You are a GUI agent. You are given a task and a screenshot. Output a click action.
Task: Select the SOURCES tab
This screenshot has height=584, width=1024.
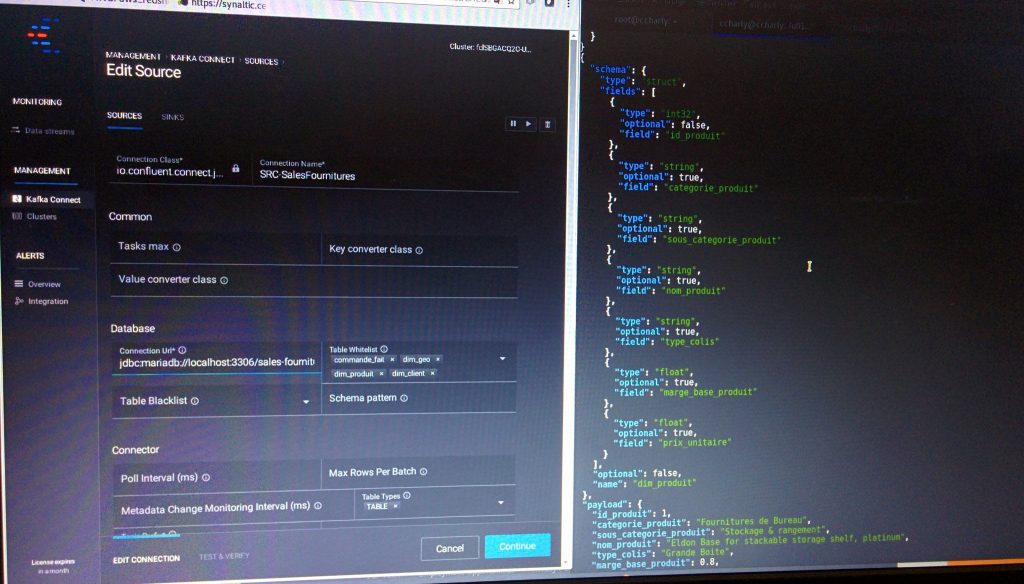pos(124,115)
